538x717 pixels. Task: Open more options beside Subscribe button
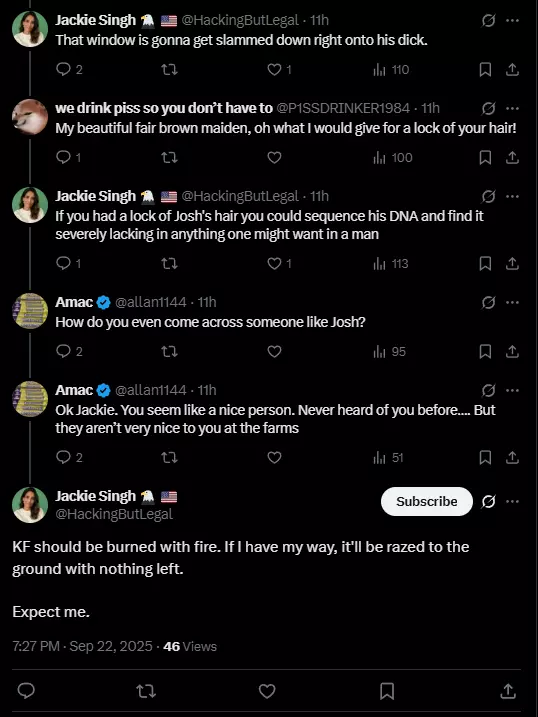(512, 501)
